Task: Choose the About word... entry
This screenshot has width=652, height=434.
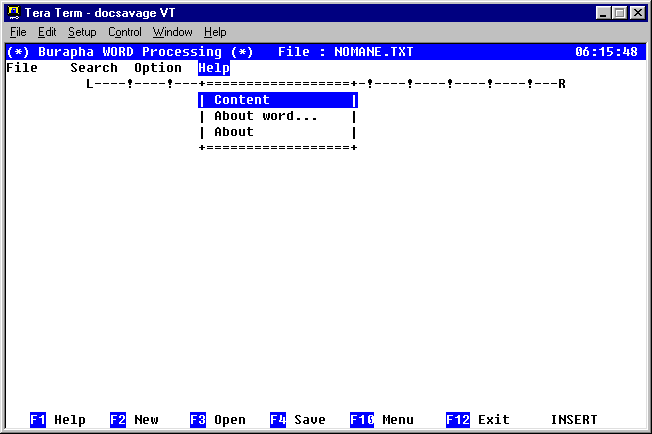Action: (278, 116)
